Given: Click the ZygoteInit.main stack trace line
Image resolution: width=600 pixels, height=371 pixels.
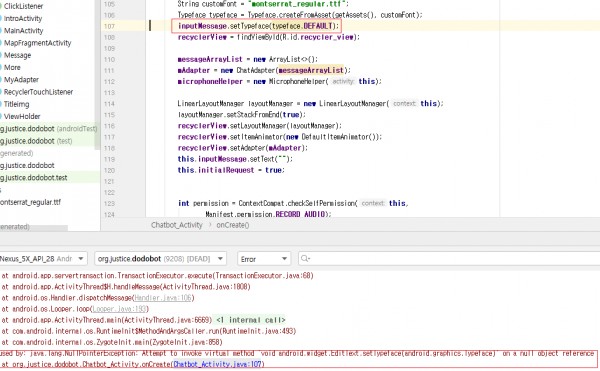Looking at the screenshot, I should [x=112, y=342].
